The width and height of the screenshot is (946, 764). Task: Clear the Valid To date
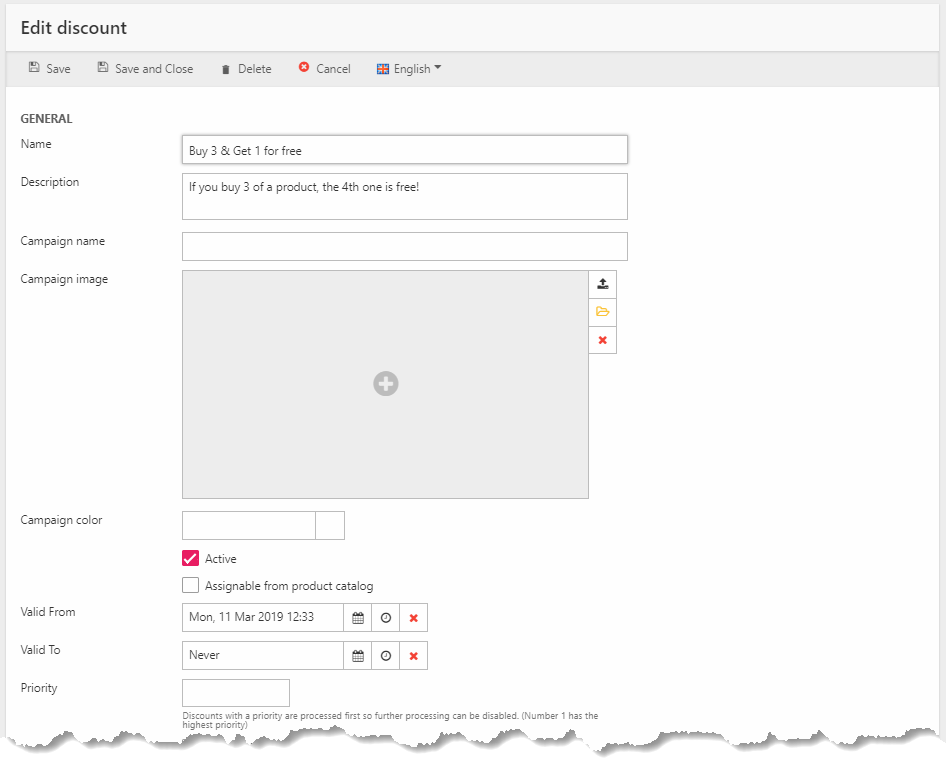(413, 656)
